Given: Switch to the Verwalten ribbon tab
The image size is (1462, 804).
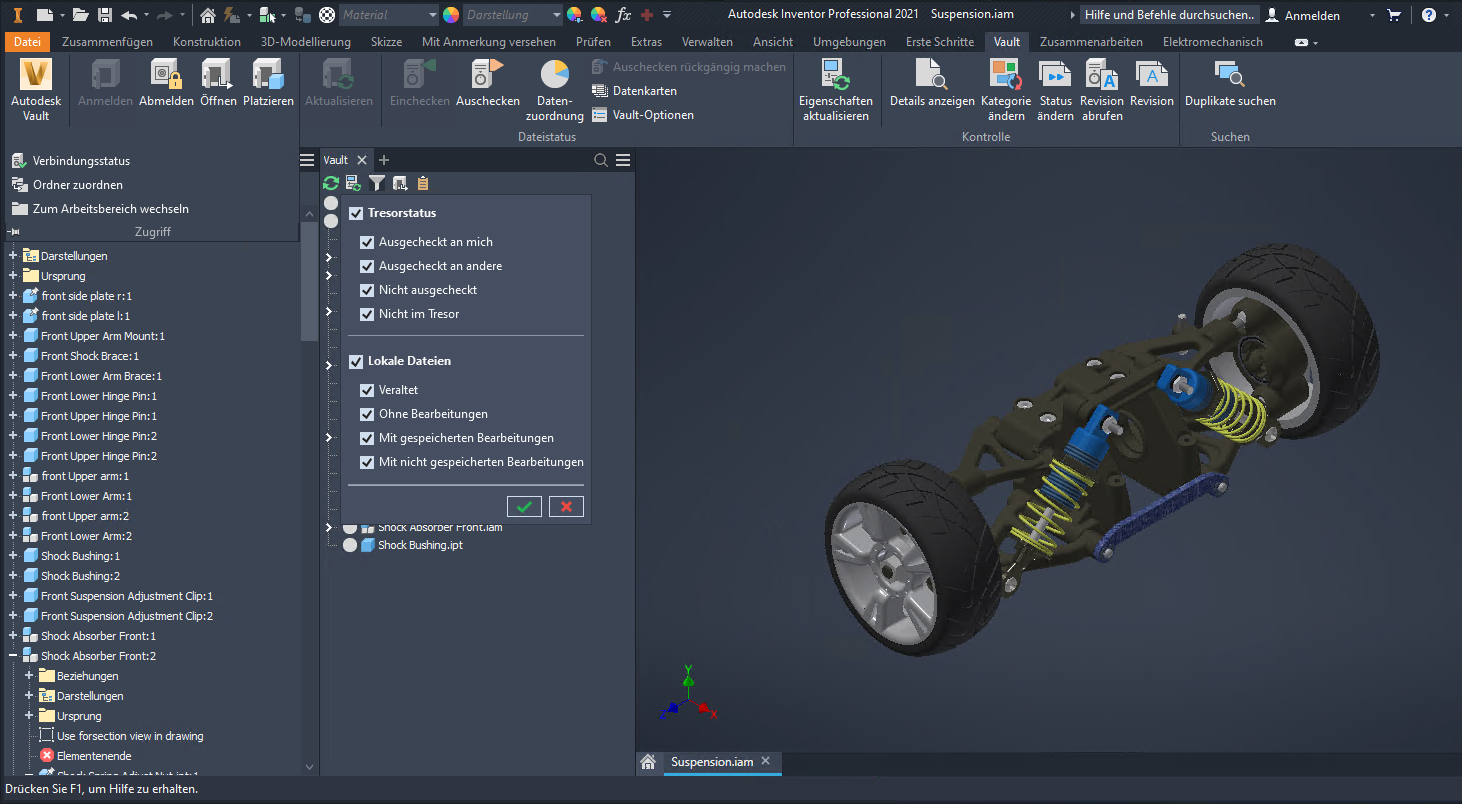Looking at the screenshot, I should click(x=707, y=42).
